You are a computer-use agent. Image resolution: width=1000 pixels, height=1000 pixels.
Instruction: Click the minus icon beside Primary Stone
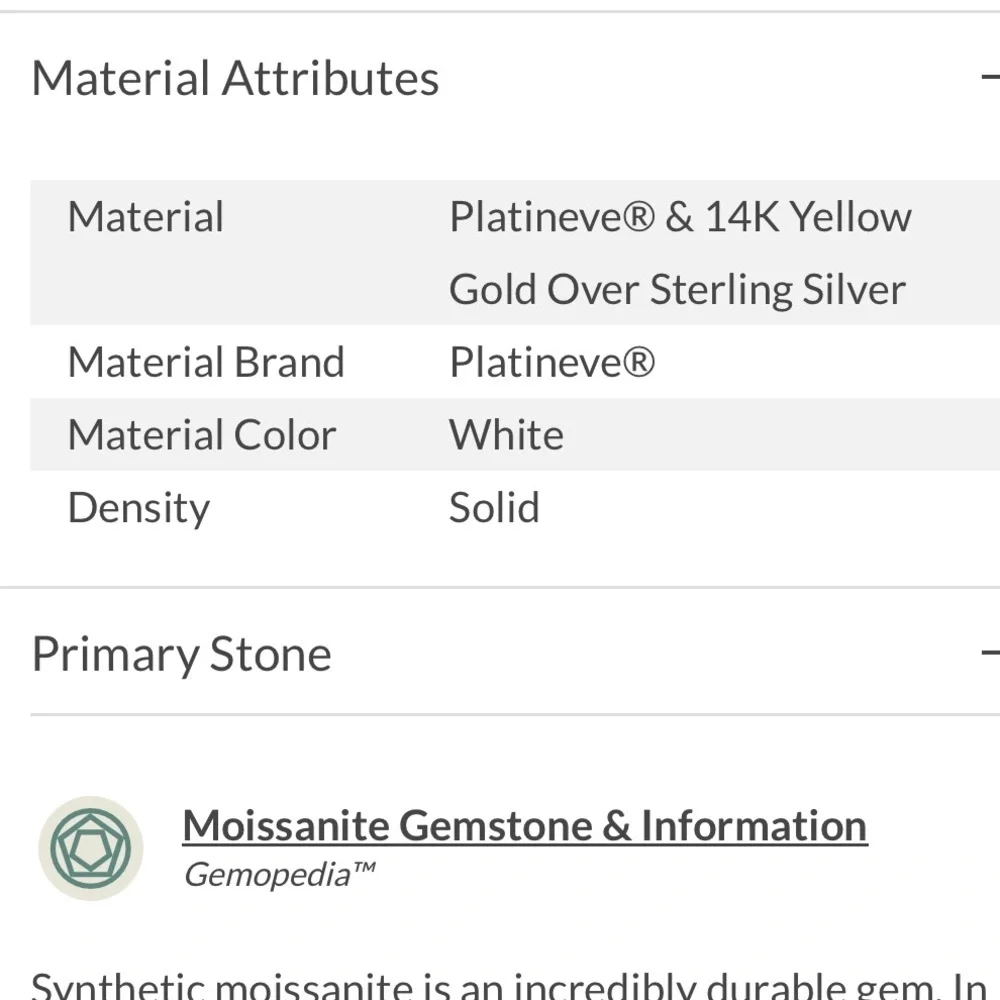(990, 652)
